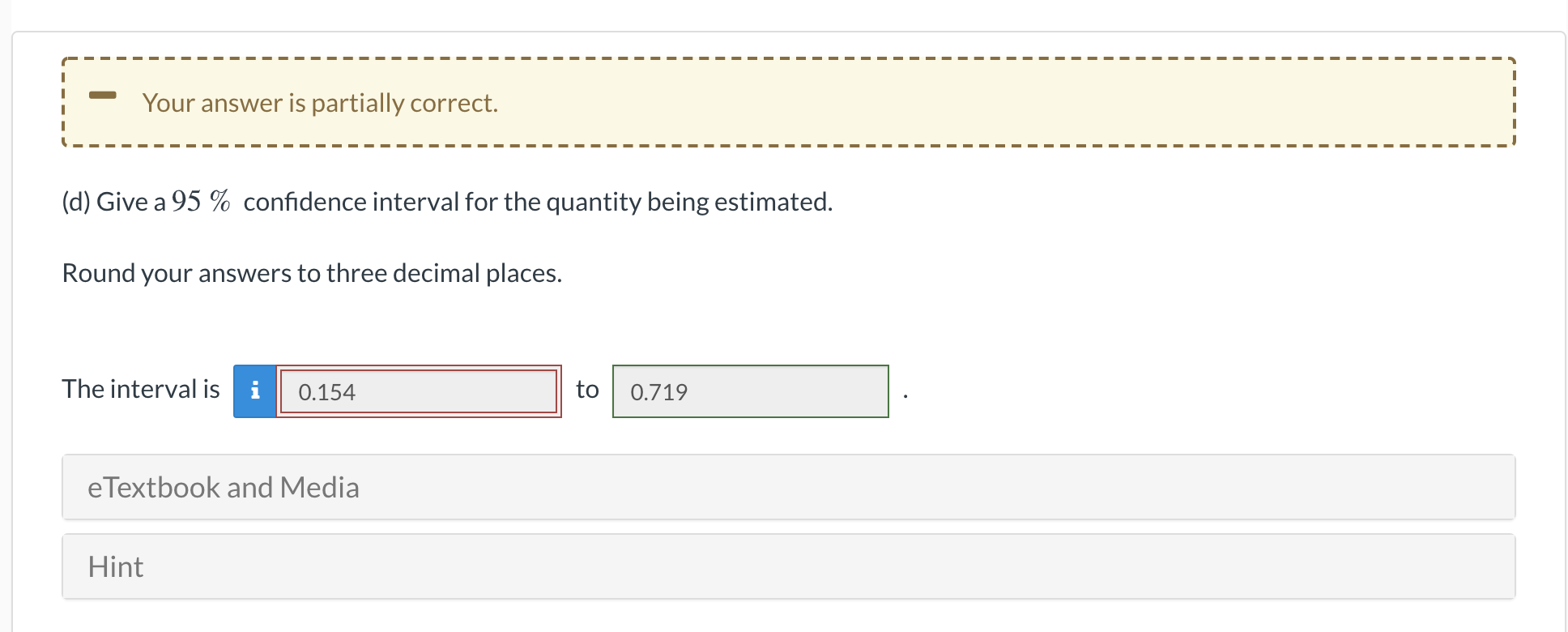Click the 'to' label between the fields
Image resolution: width=1568 pixels, height=632 pixels.
tap(587, 390)
